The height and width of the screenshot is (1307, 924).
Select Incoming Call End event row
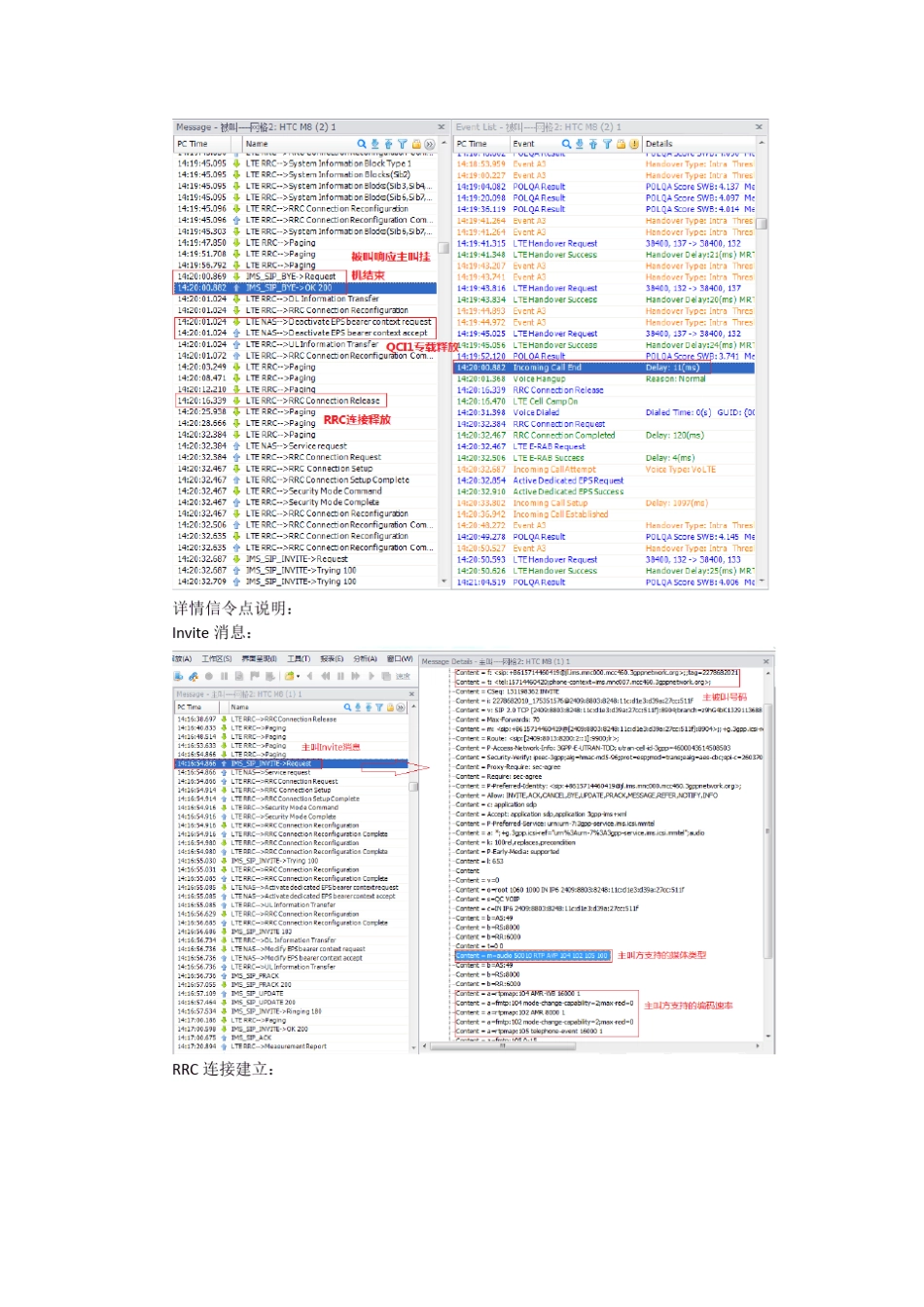(605, 368)
